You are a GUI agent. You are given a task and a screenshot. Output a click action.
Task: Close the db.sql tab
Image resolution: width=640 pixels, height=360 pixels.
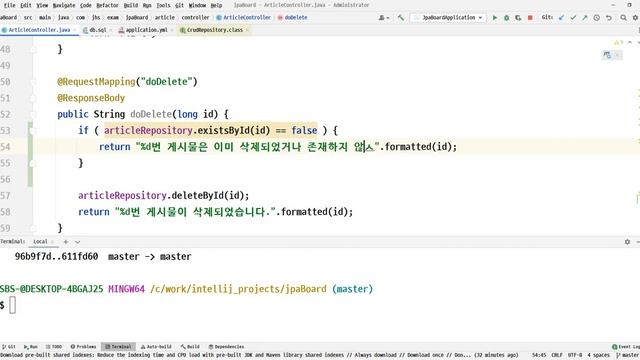coord(111,30)
